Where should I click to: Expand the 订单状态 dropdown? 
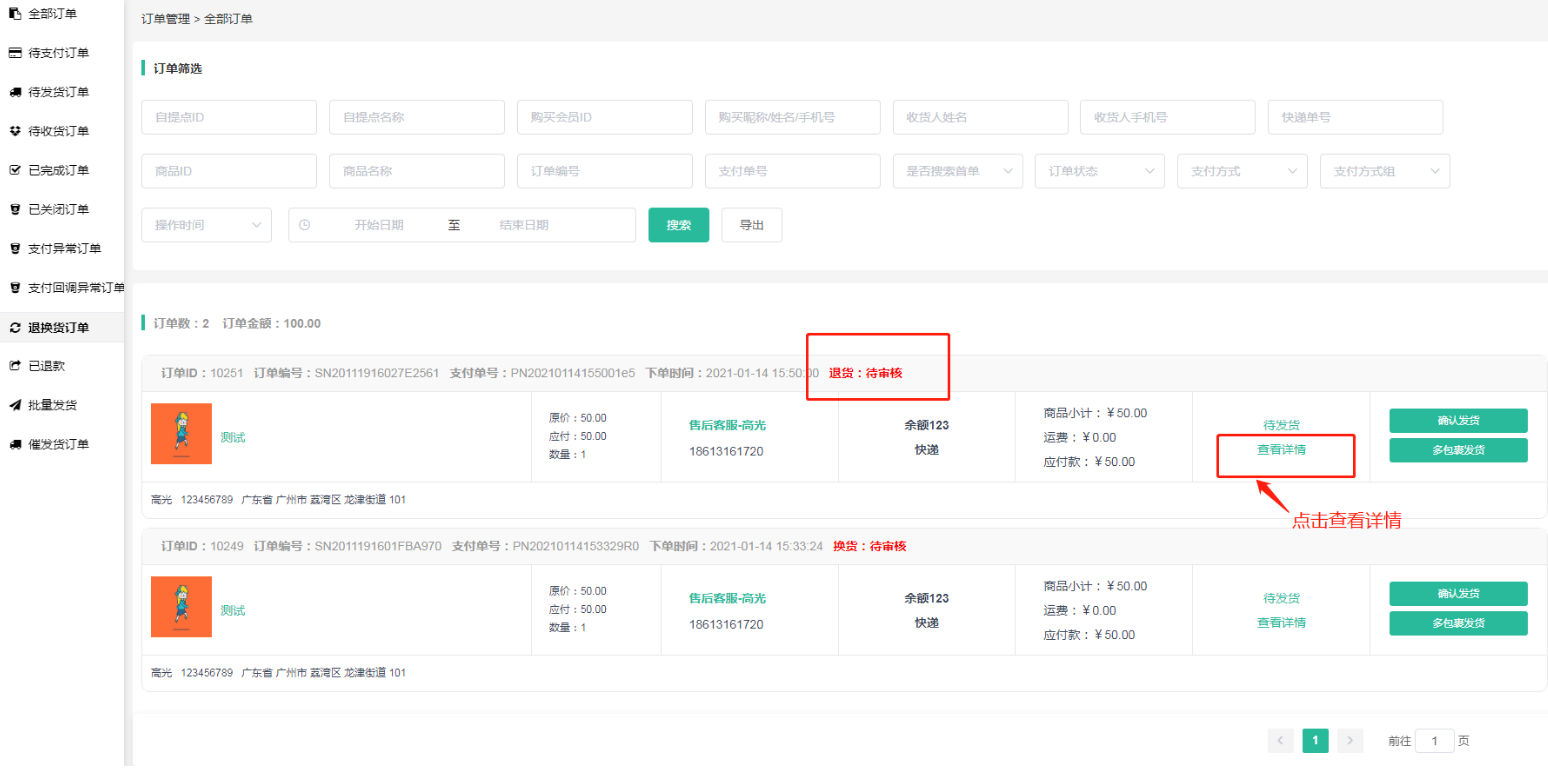tap(1099, 171)
